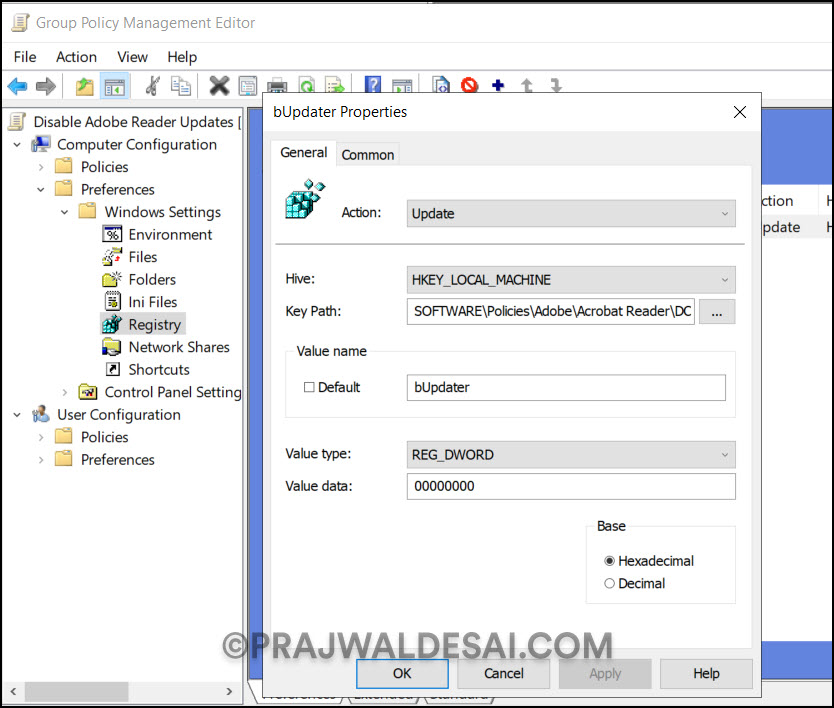Click the red Disable item toolbar icon
834x708 pixels.
tap(469, 85)
